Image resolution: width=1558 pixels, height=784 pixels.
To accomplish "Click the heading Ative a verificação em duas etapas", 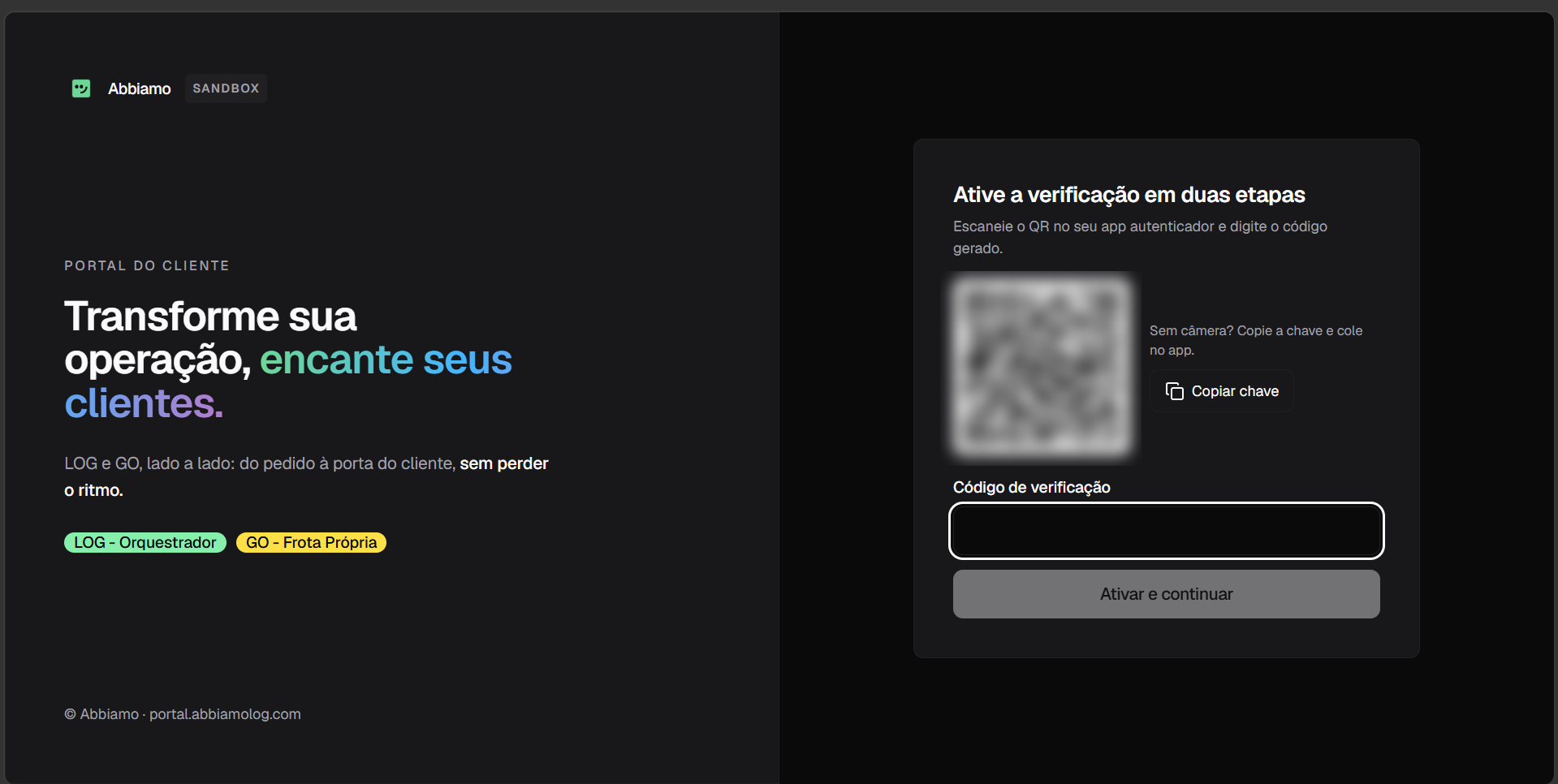I will click(x=1129, y=195).
